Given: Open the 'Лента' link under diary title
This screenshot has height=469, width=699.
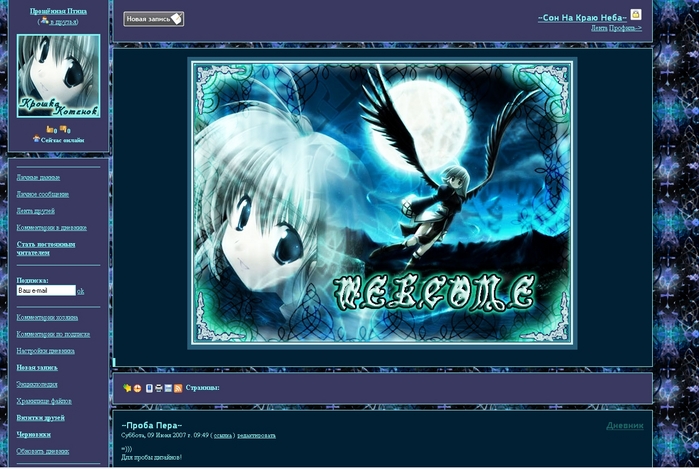Looking at the screenshot, I should pyautogui.click(x=599, y=28).
